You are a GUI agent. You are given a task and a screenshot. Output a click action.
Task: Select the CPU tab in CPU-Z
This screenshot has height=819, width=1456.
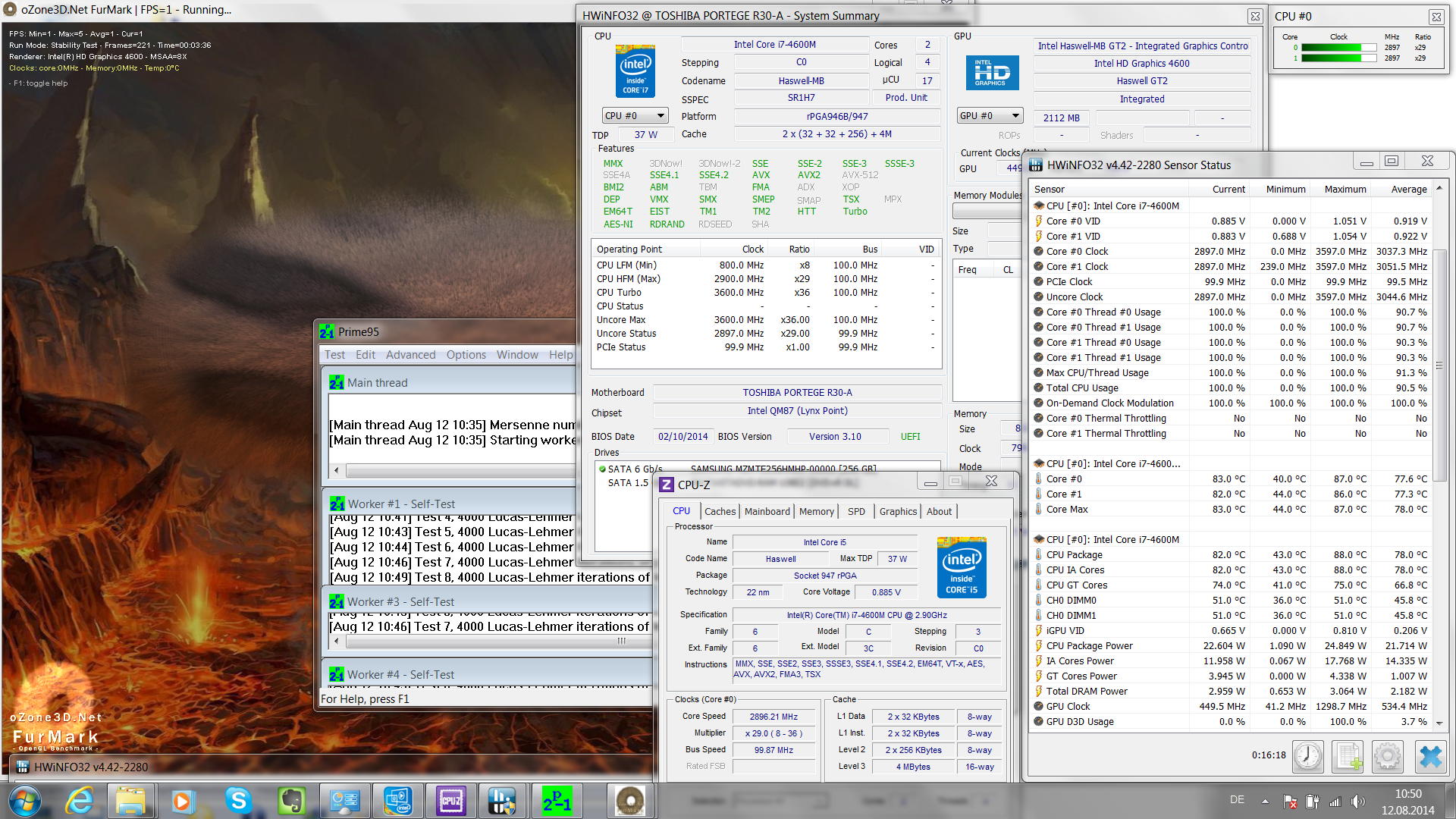682,511
